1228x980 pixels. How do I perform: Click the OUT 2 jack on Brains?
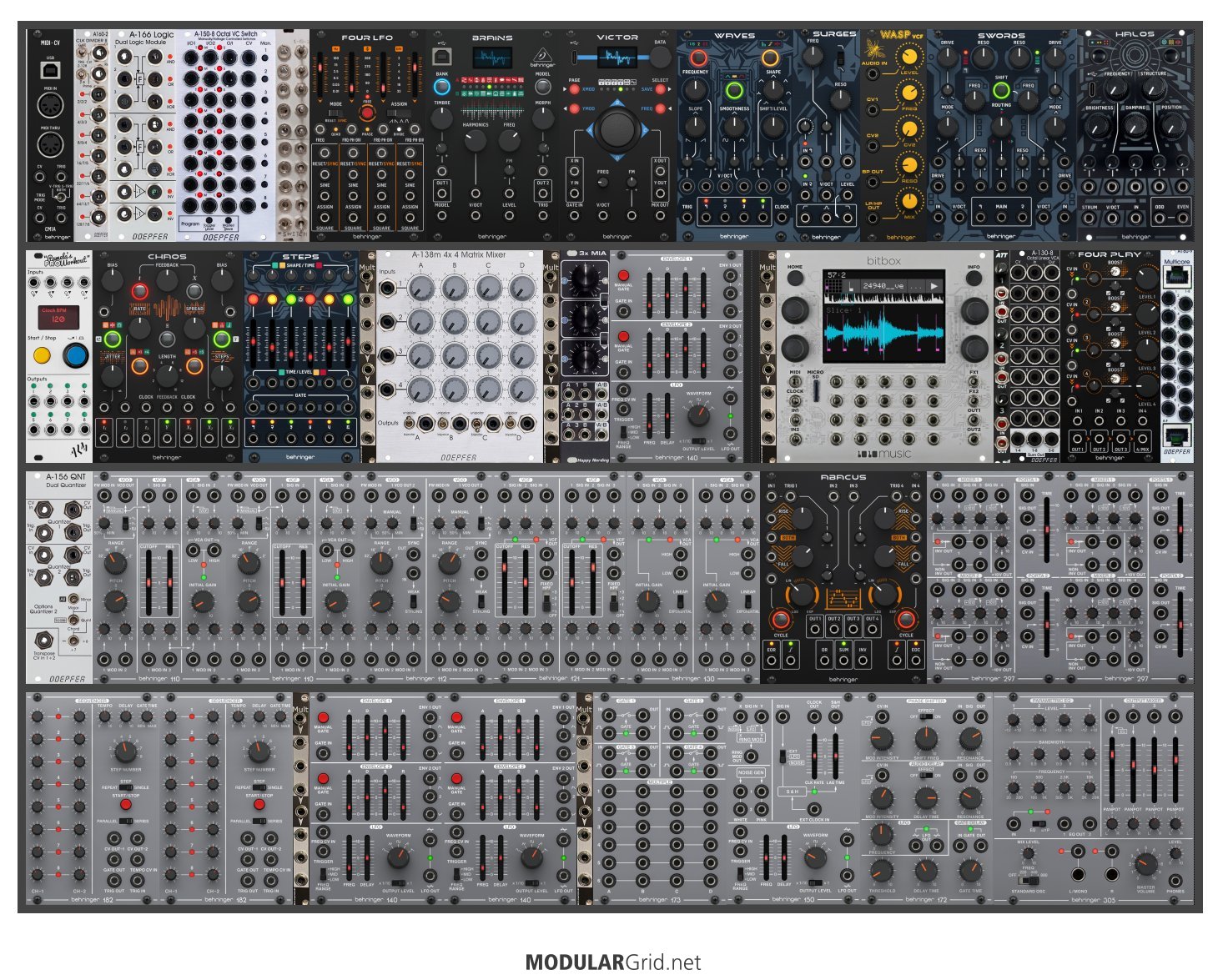pos(542,193)
